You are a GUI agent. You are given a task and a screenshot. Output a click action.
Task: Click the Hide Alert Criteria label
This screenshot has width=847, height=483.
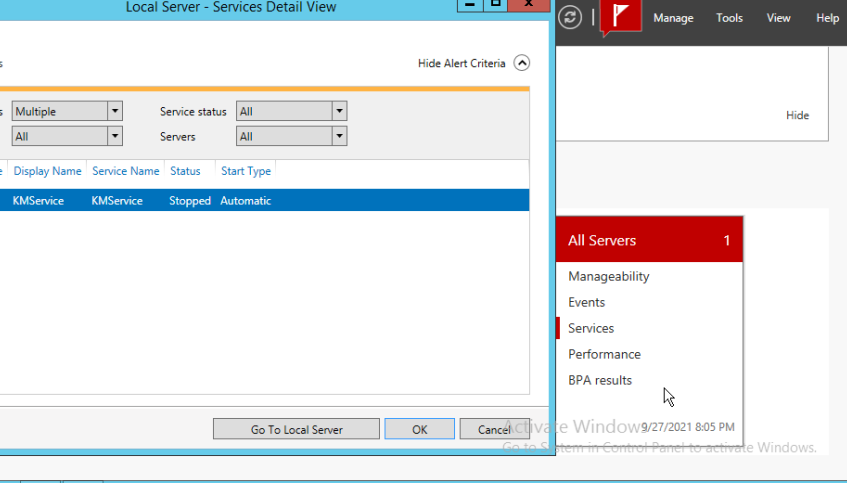461,63
